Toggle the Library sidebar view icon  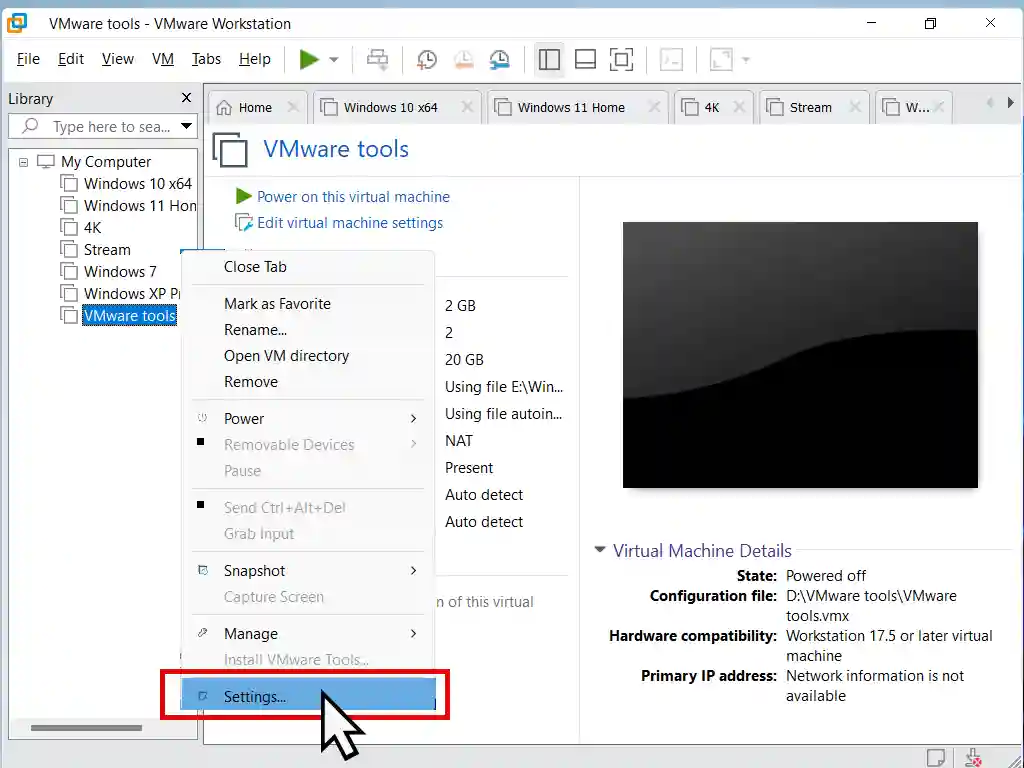coord(549,59)
